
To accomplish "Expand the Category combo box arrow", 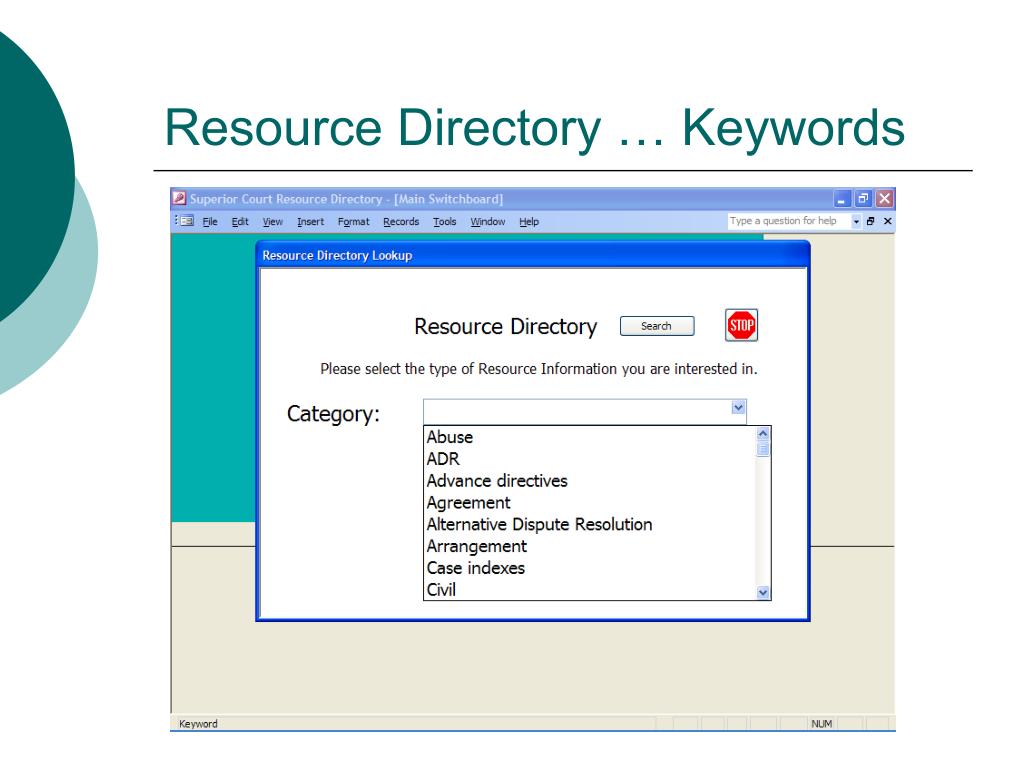I will click(738, 408).
